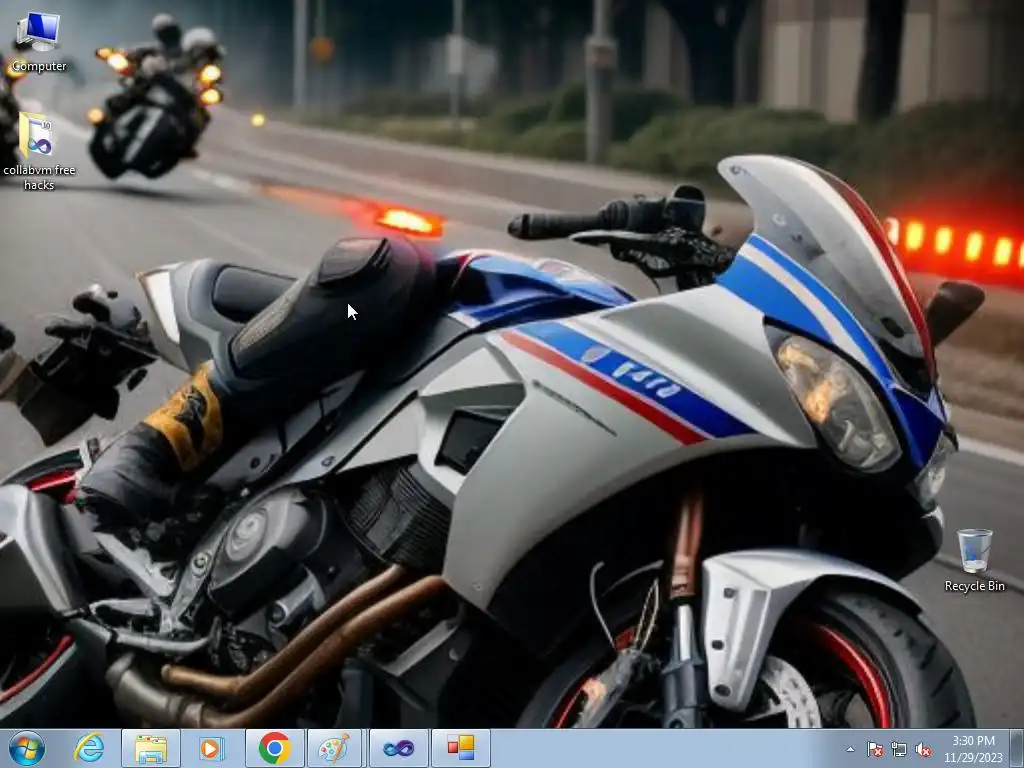Image resolution: width=1024 pixels, height=768 pixels.
Task: Open the Paint palette taskbar icon
Action: pyautogui.click(x=334, y=748)
